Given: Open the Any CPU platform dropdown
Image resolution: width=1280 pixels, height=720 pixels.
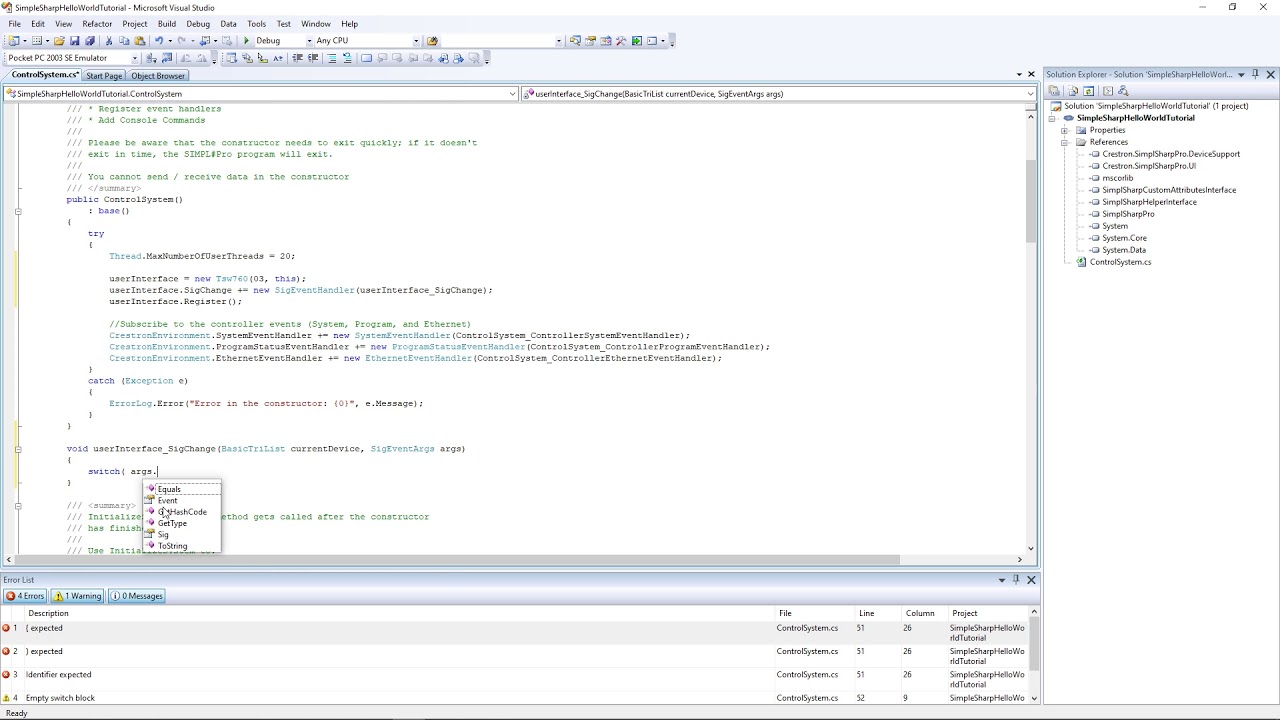Looking at the screenshot, I should click(x=416, y=41).
